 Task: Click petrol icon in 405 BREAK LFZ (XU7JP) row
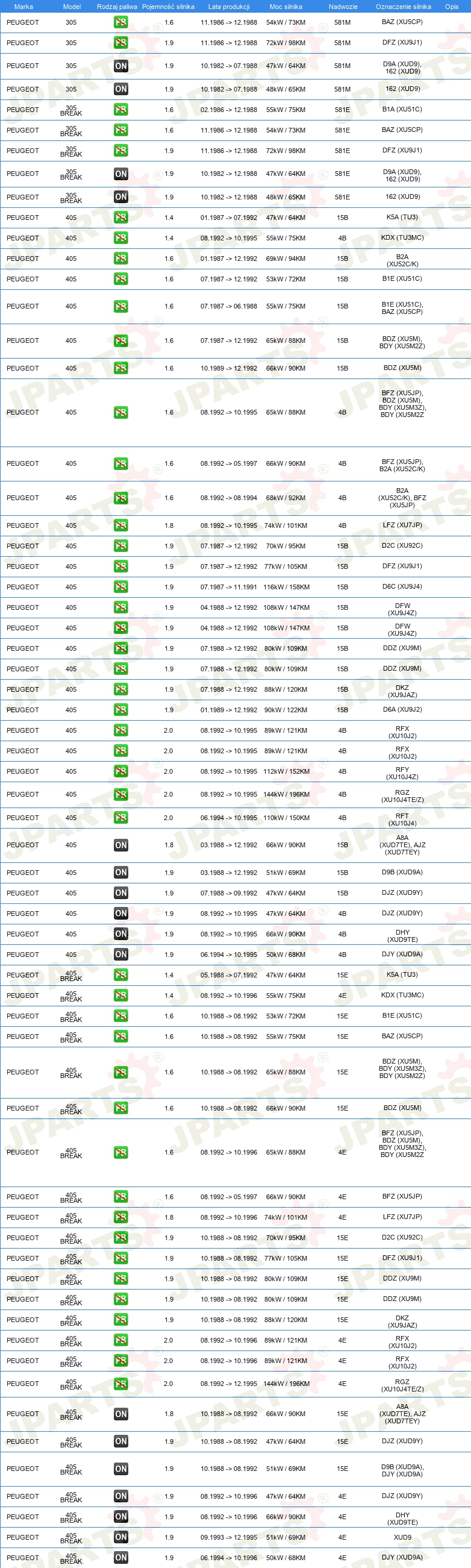120,1217
